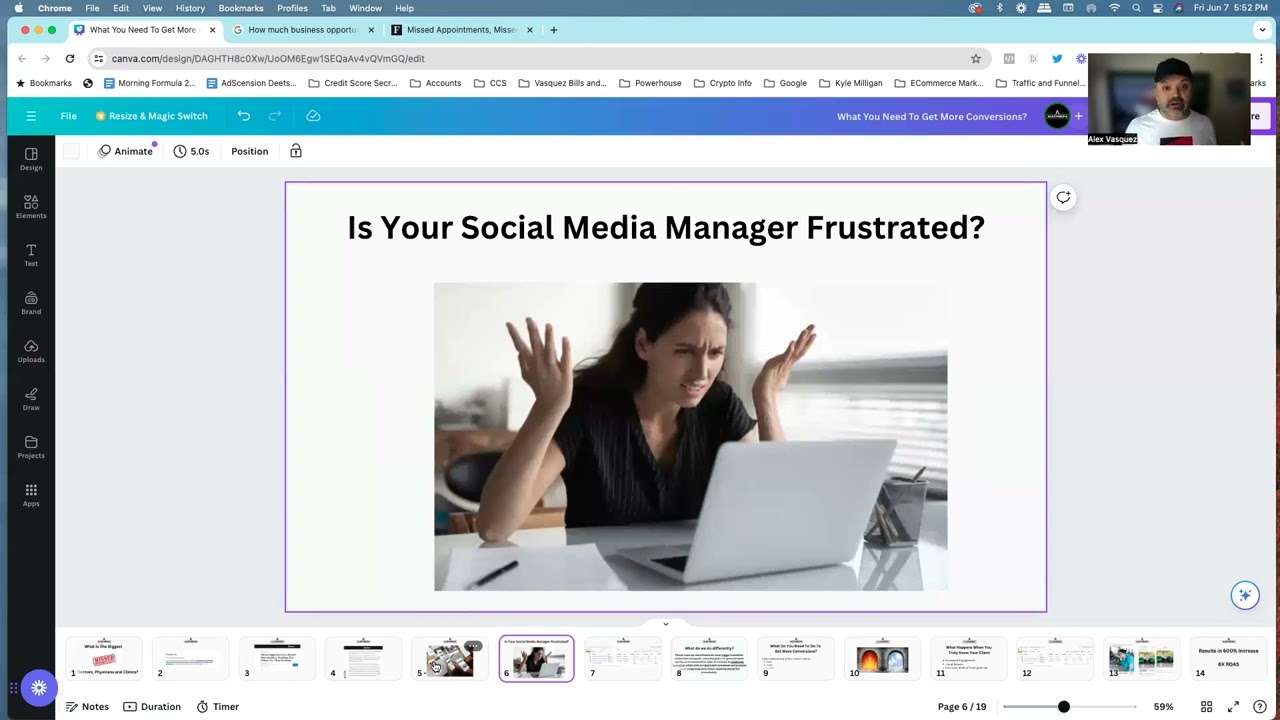Open the Uploads panel

(31, 351)
